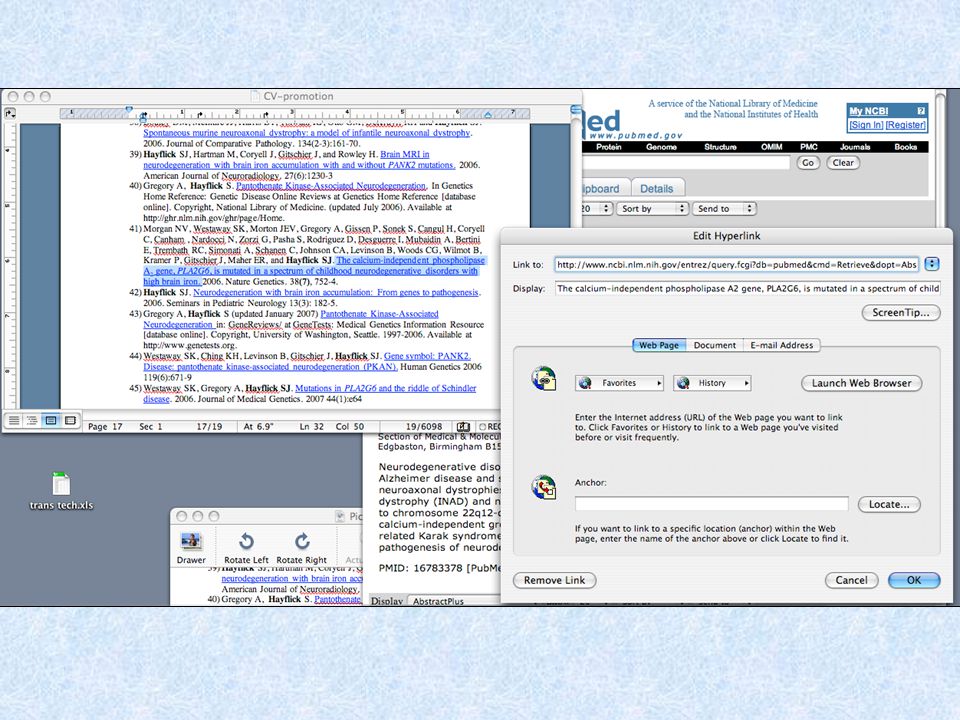Click Neurodegeneration with brain iron accumulation link, reference 42
The image size is (960, 720).
[336, 292]
